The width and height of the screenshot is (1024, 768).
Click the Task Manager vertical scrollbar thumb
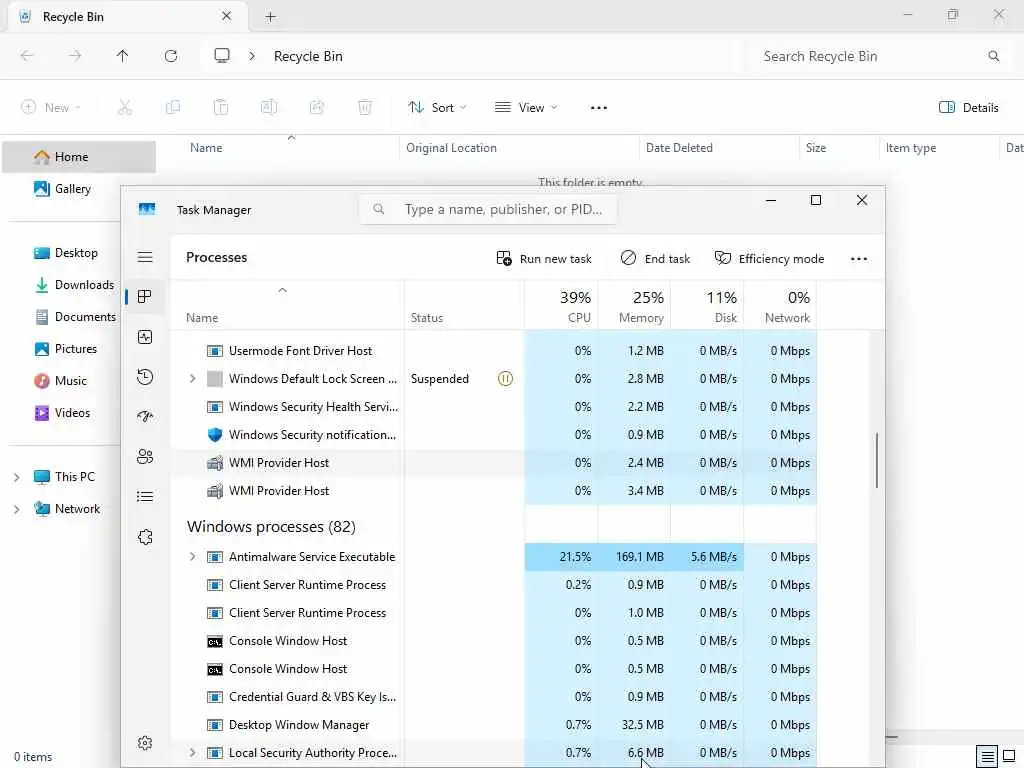876,460
